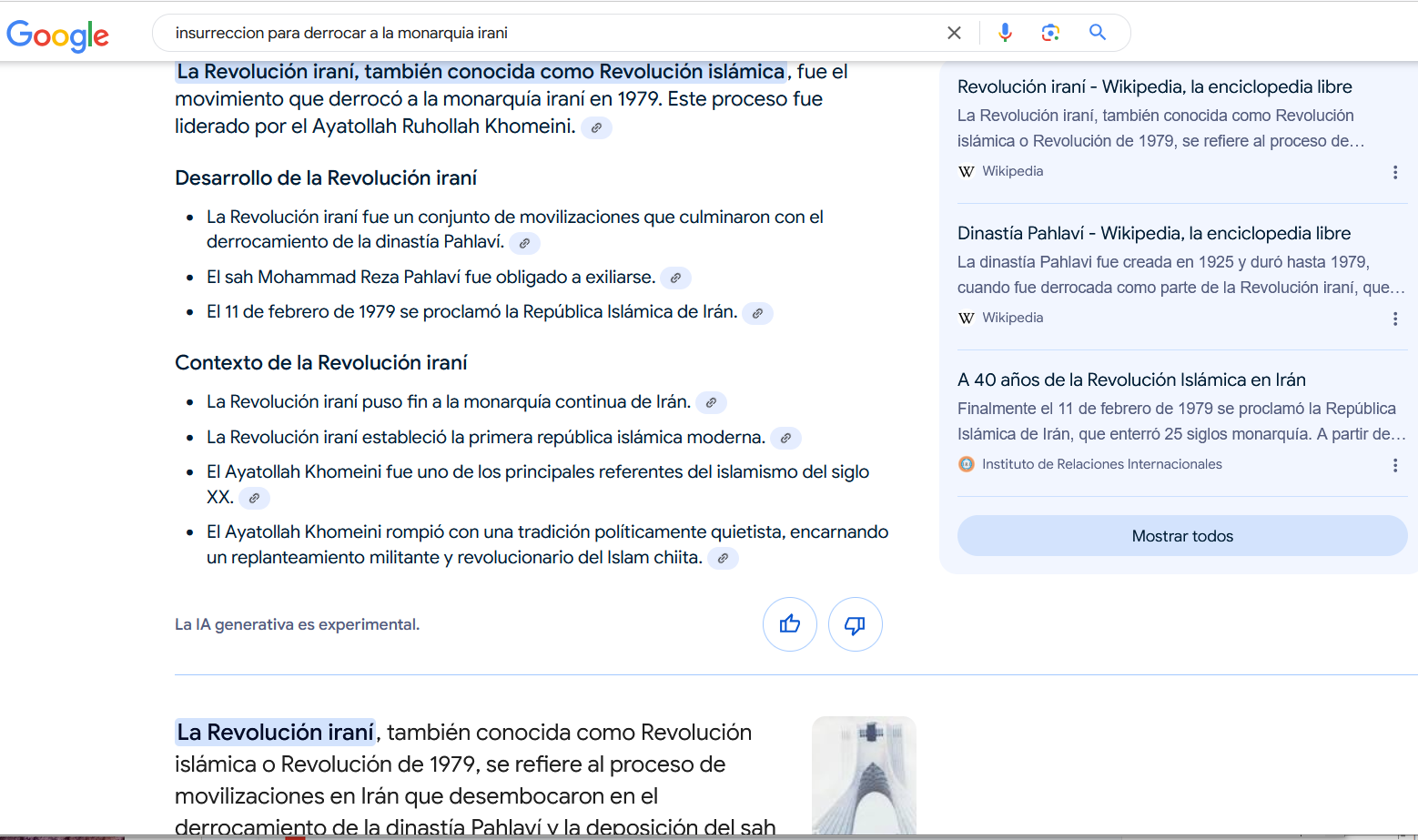Open source link icon after 'república islámica moderna.'
This screenshot has width=1418, height=840.
tap(785, 438)
